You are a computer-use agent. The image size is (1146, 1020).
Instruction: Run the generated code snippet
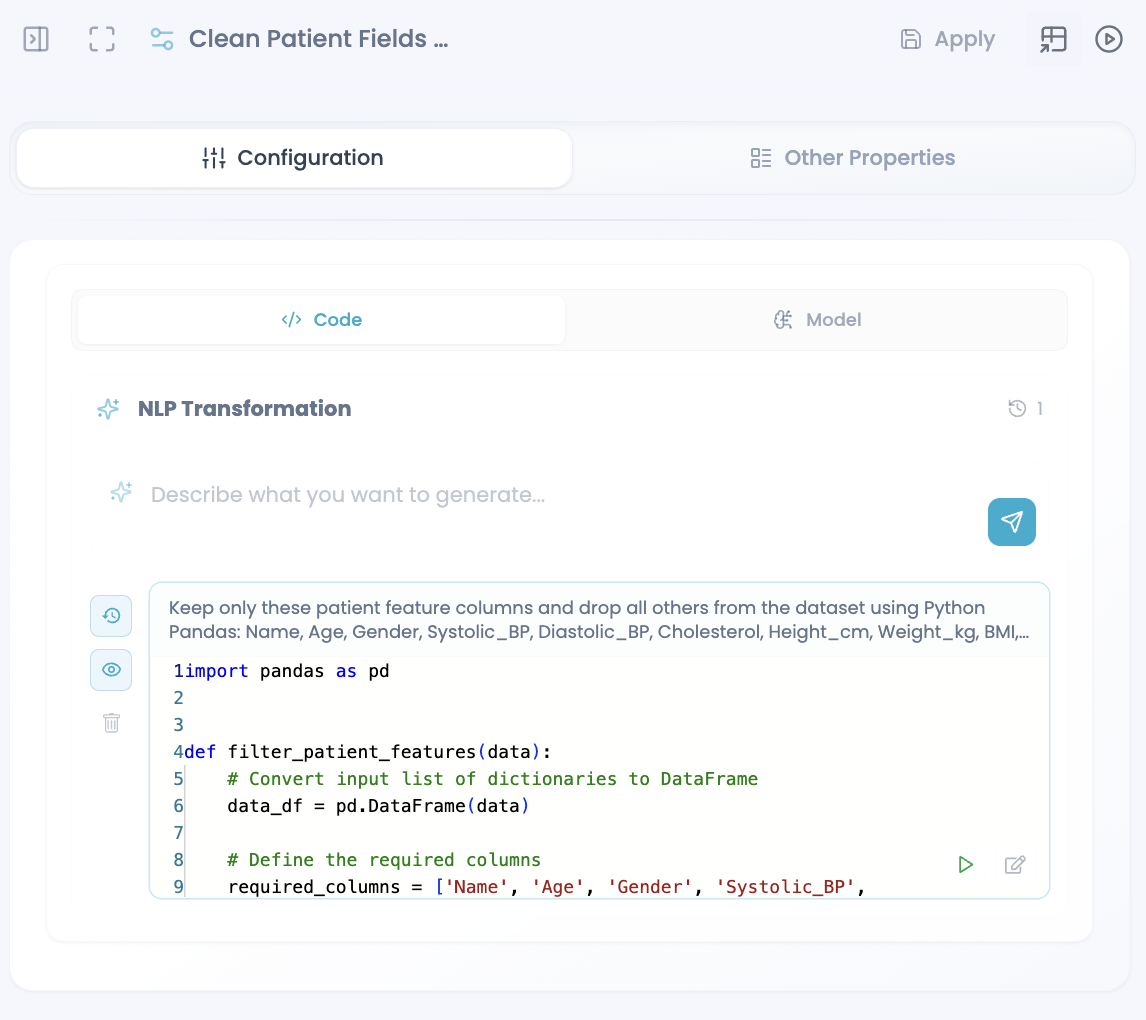pos(965,864)
